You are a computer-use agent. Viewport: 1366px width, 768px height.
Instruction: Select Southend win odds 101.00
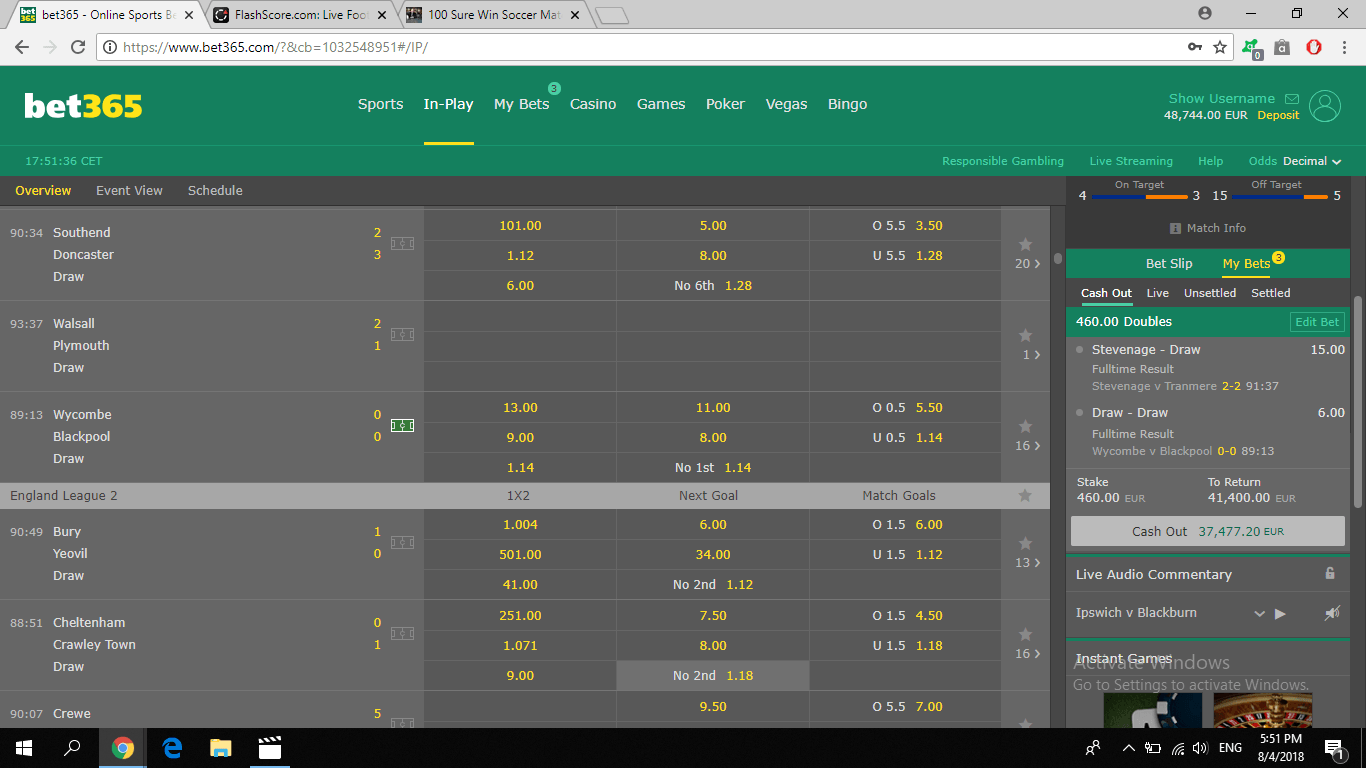520,226
